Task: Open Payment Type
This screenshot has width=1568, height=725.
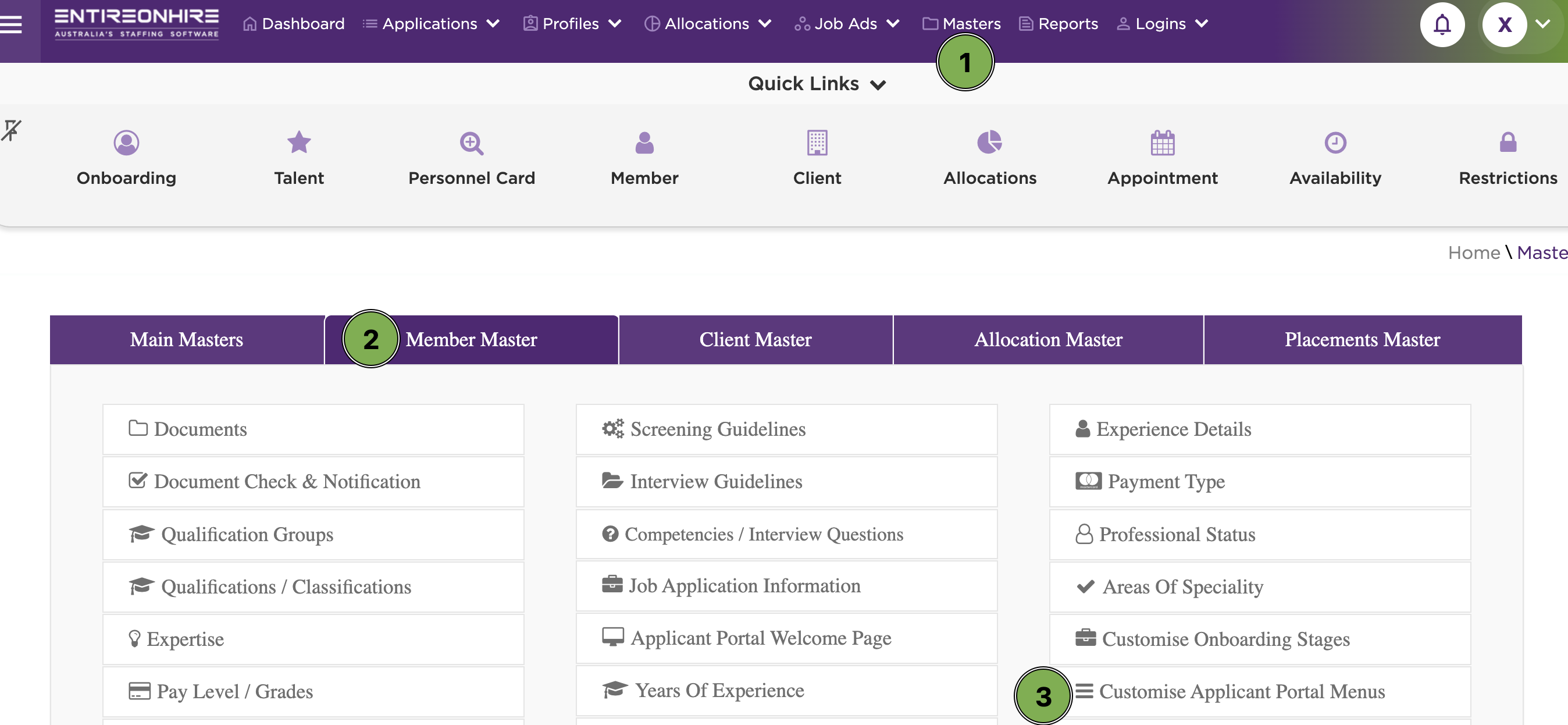Action: click(1260, 482)
